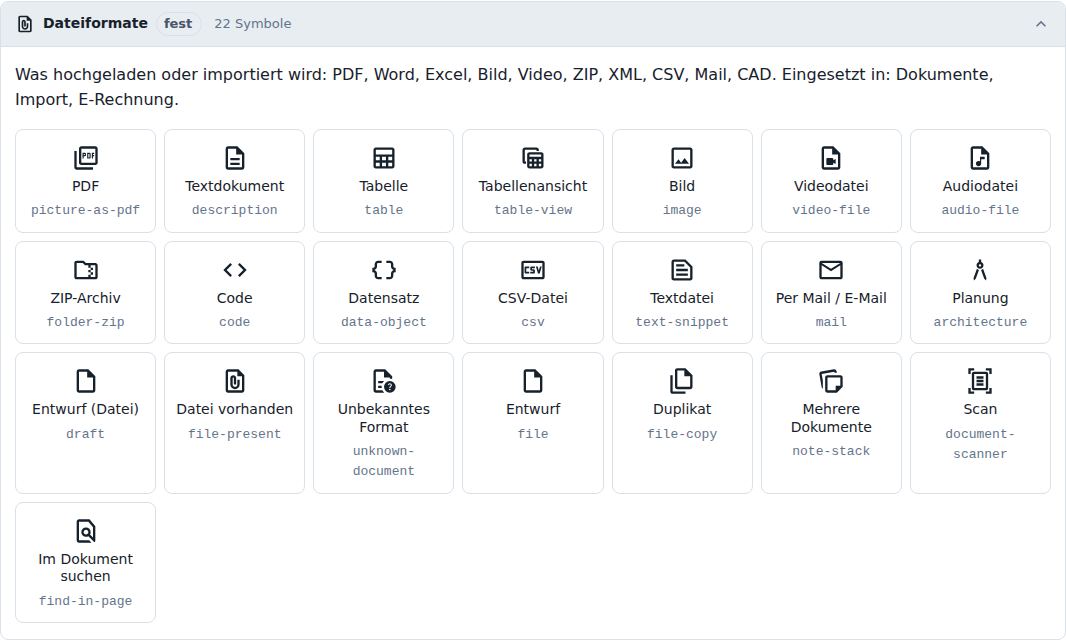Click the Videodatei video-file icon

click(x=831, y=158)
